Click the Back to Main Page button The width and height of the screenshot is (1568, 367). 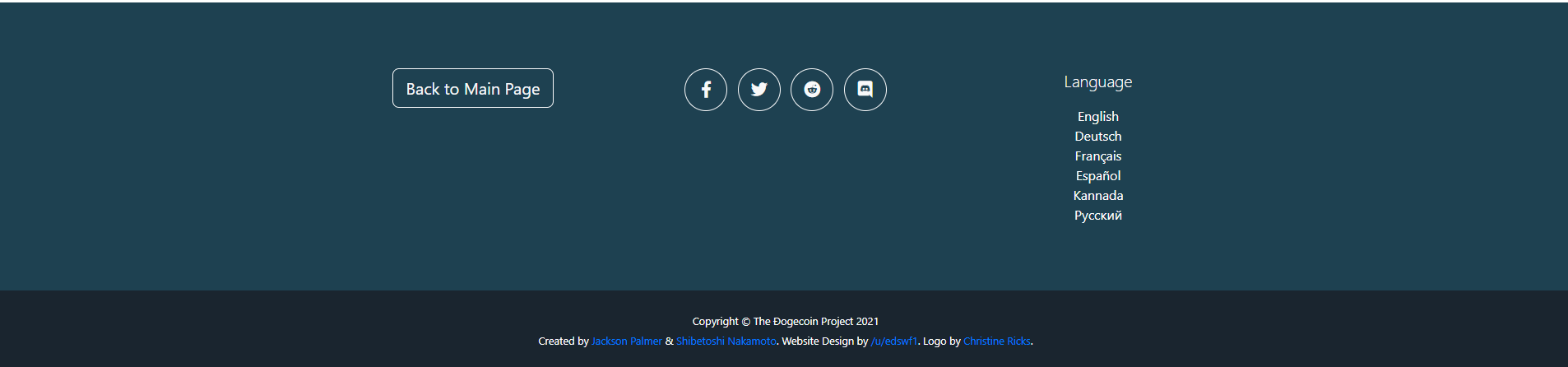[x=473, y=88]
